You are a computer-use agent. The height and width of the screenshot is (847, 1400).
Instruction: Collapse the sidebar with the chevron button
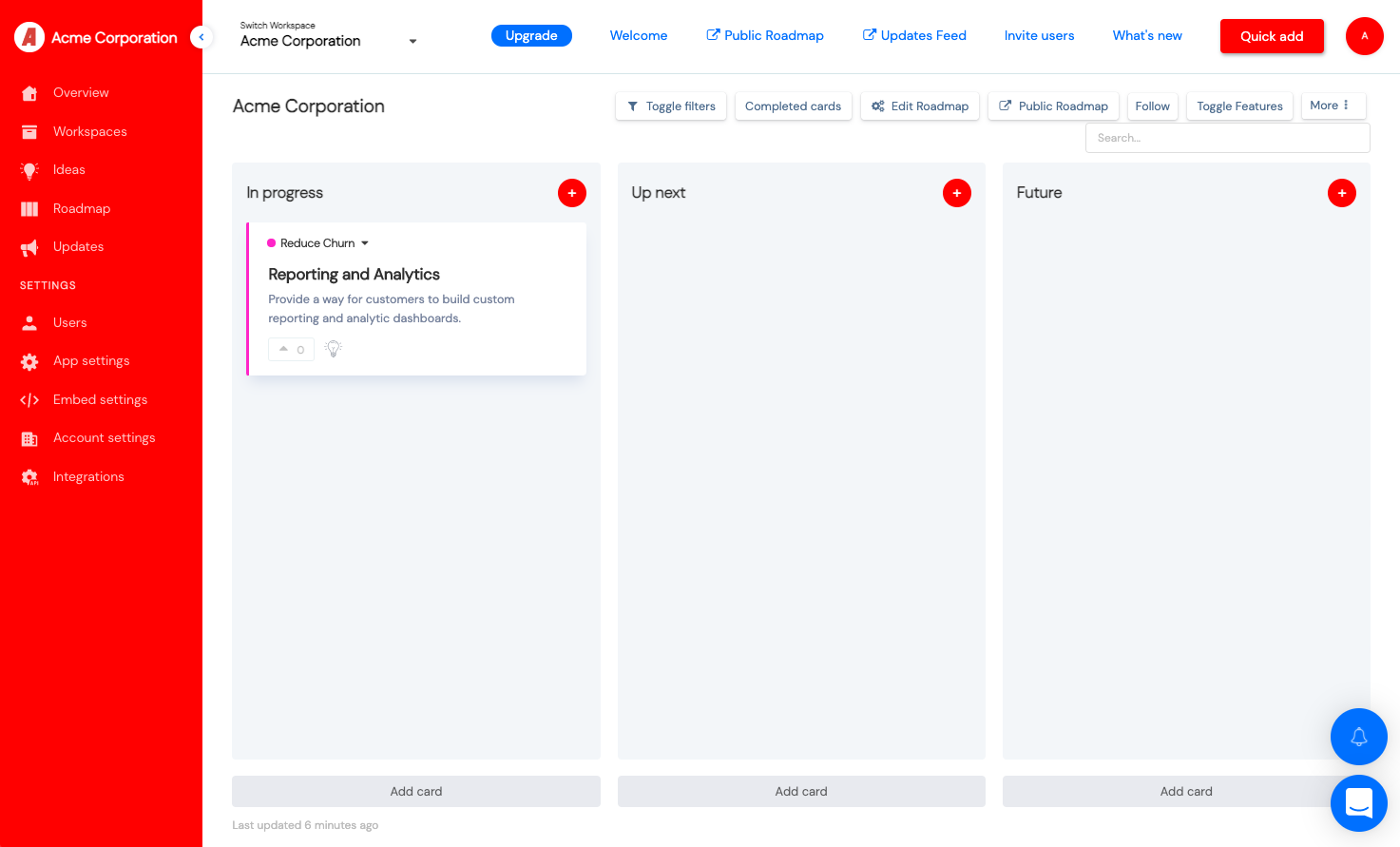(x=201, y=37)
